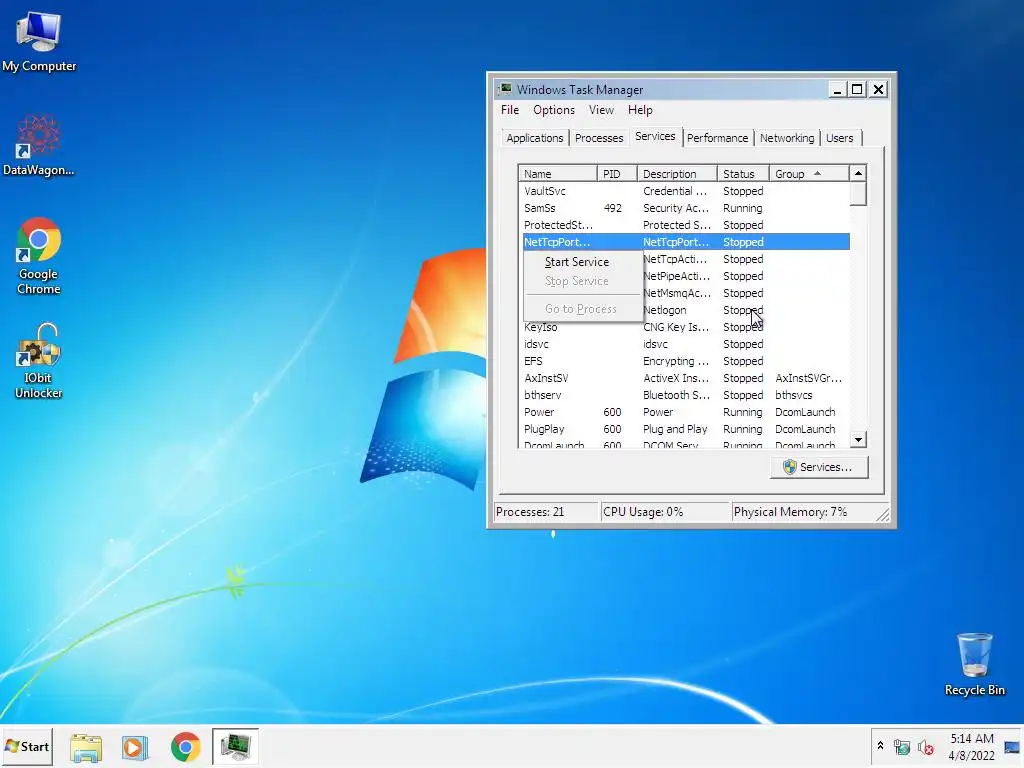Sort by the Name column header

(x=558, y=174)
